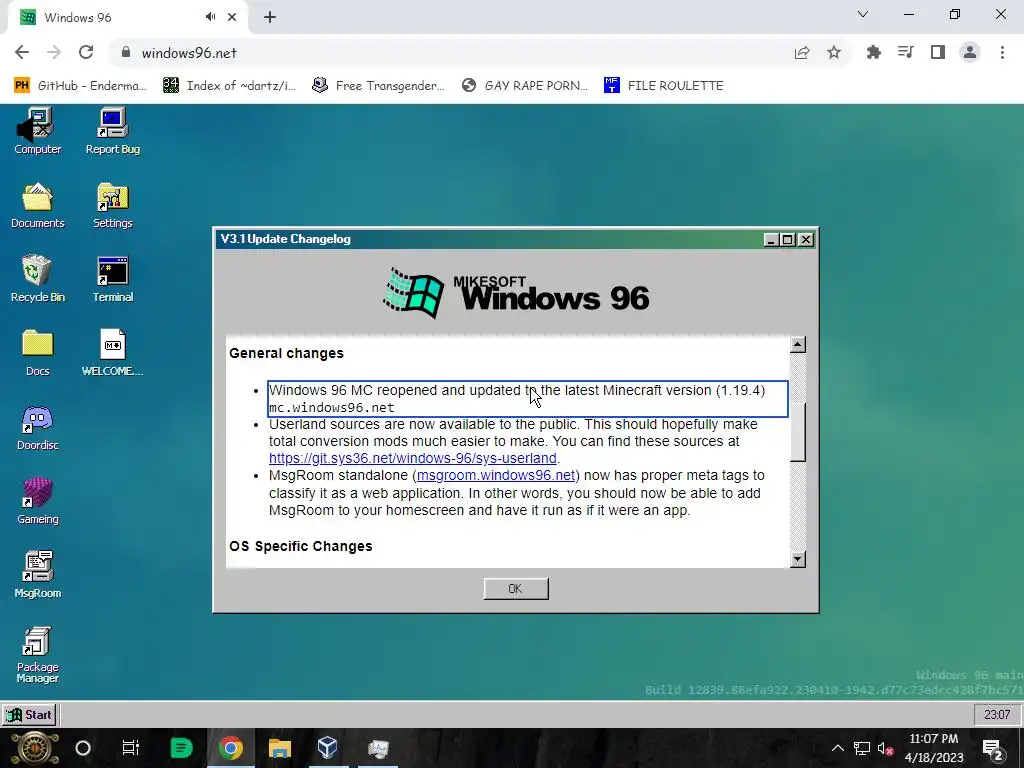Open File Explorer from the taskbar
This screenshot has width=1024, height=768.
[x=280, y=748]
